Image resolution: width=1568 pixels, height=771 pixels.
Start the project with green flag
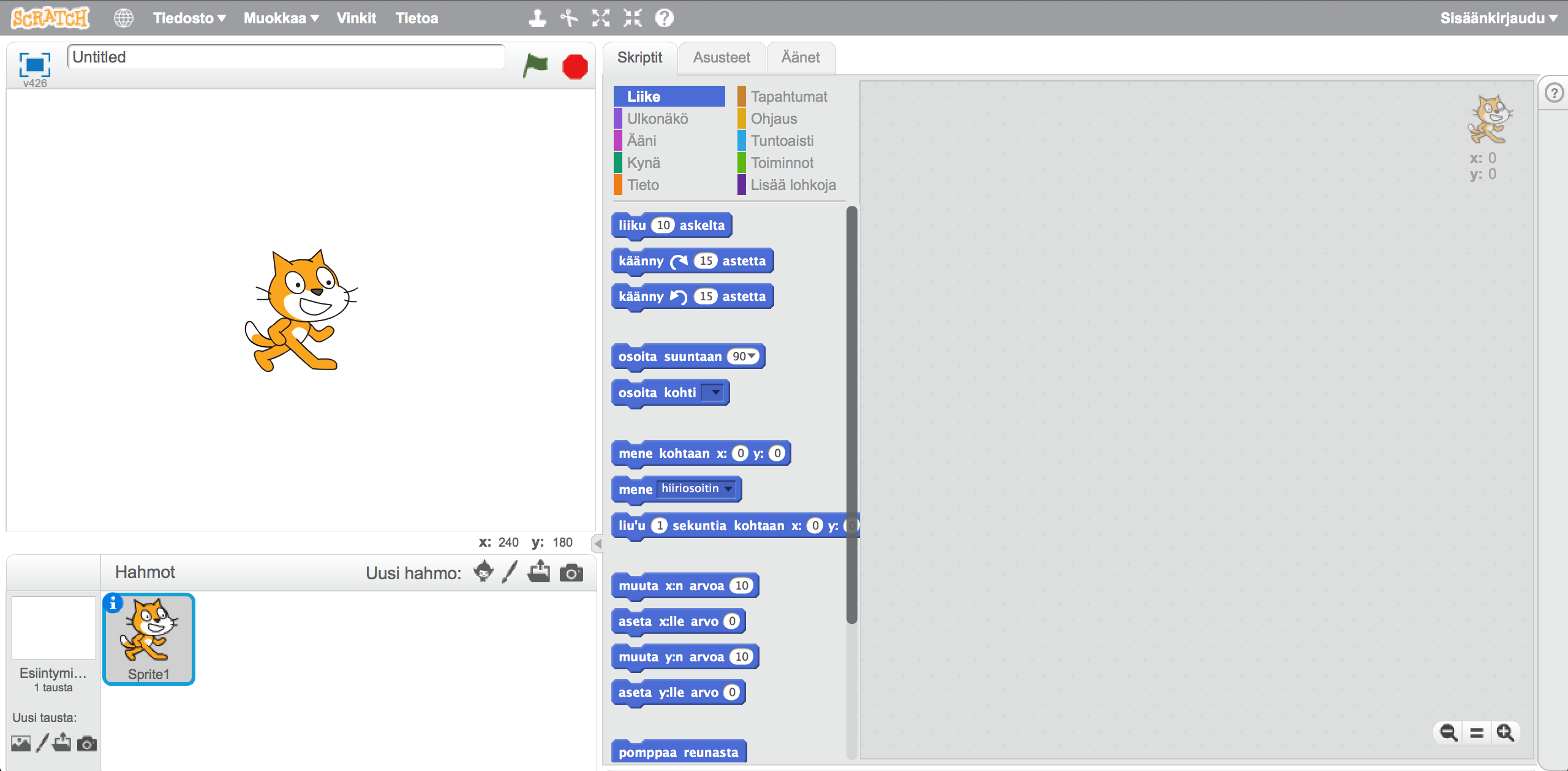(x=535, y=65)
